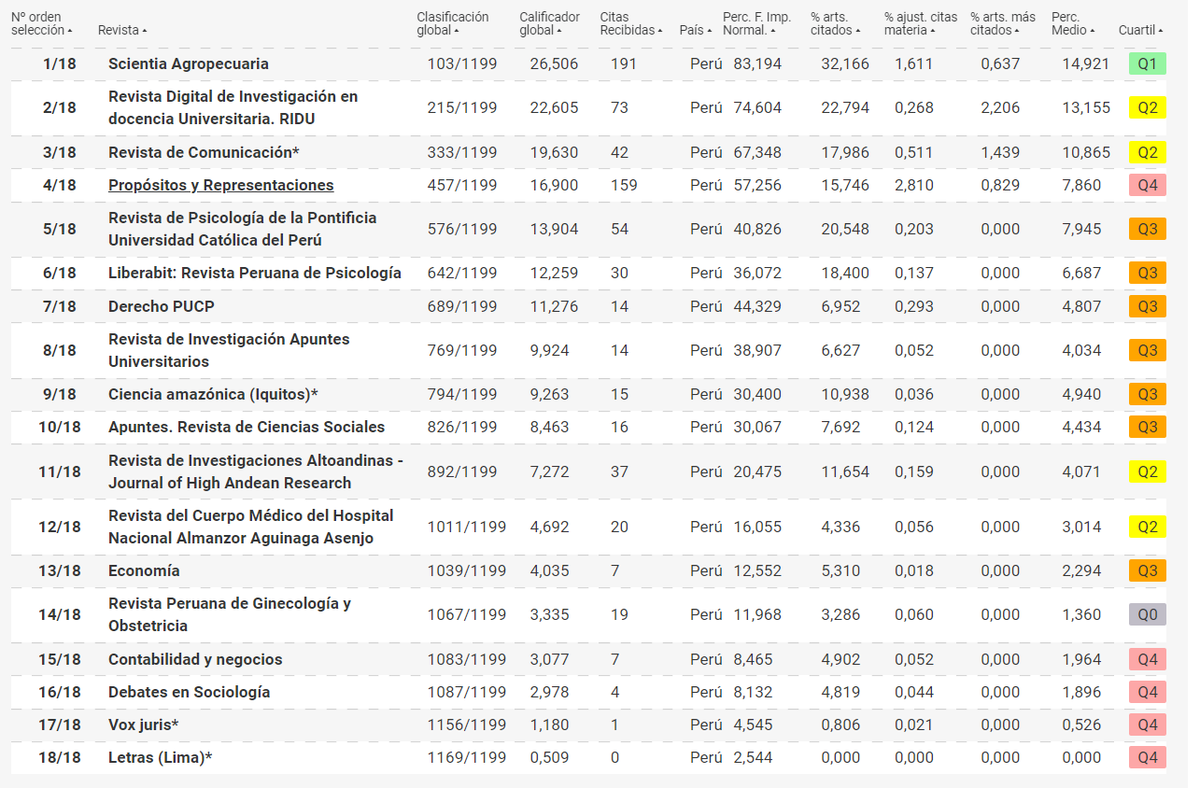
Task: Select Perc. Medio value 0,526
Action: 1082,725
